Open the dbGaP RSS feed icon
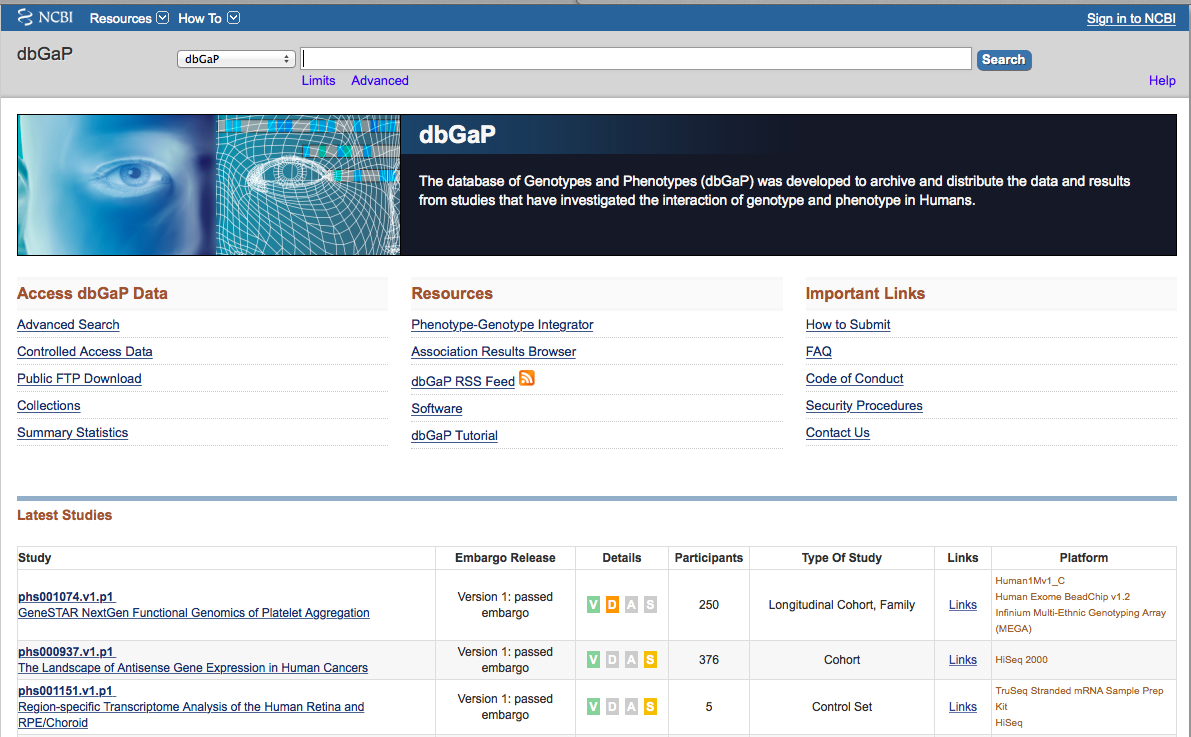 pyautogui.click(x=526, y=378)
